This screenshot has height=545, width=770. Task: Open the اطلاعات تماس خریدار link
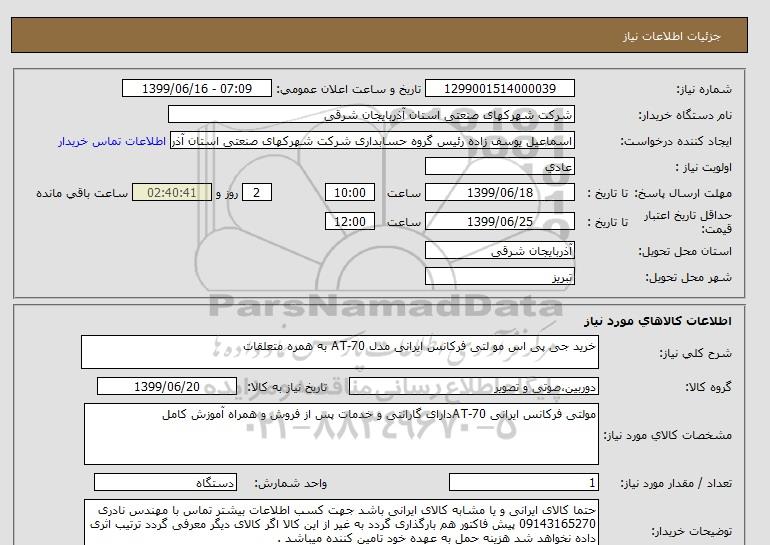[x=112, y=141]
